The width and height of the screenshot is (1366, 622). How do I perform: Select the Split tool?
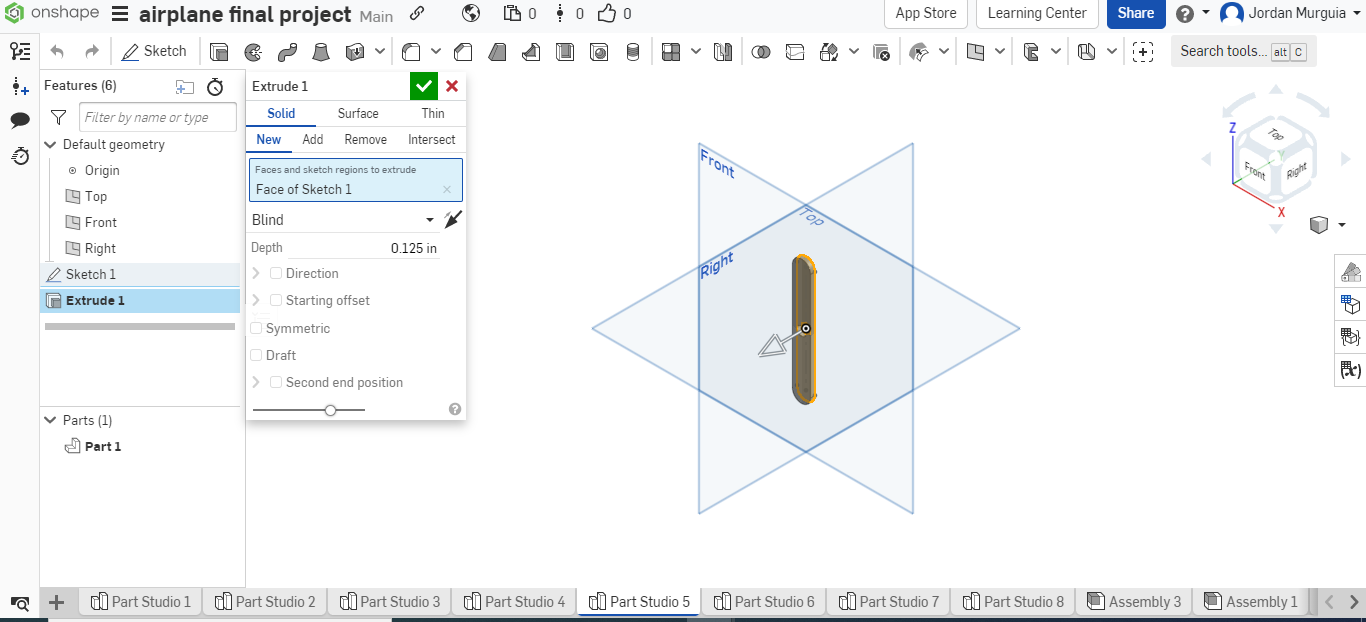point(795,51)
